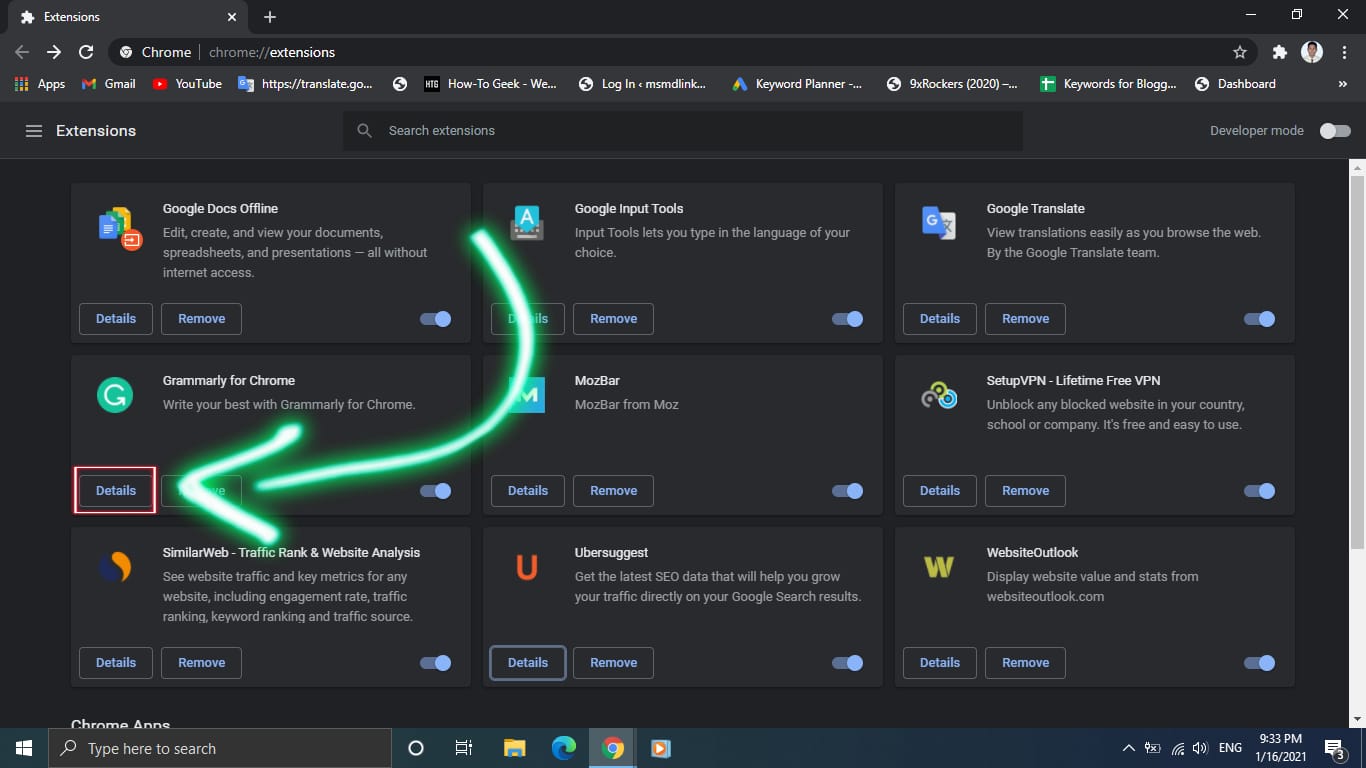Open the notification center icon
Screen dimensions: 1366x768
point(1334,748)
